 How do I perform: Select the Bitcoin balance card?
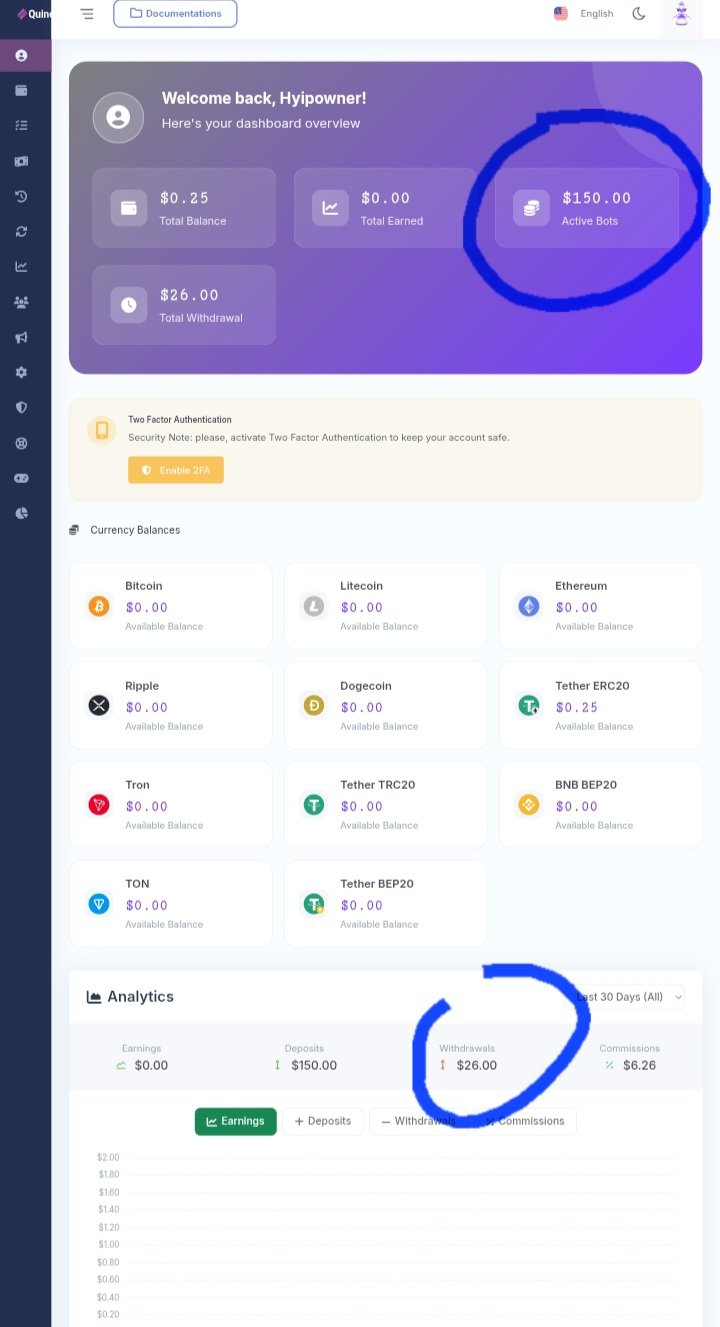171,606
